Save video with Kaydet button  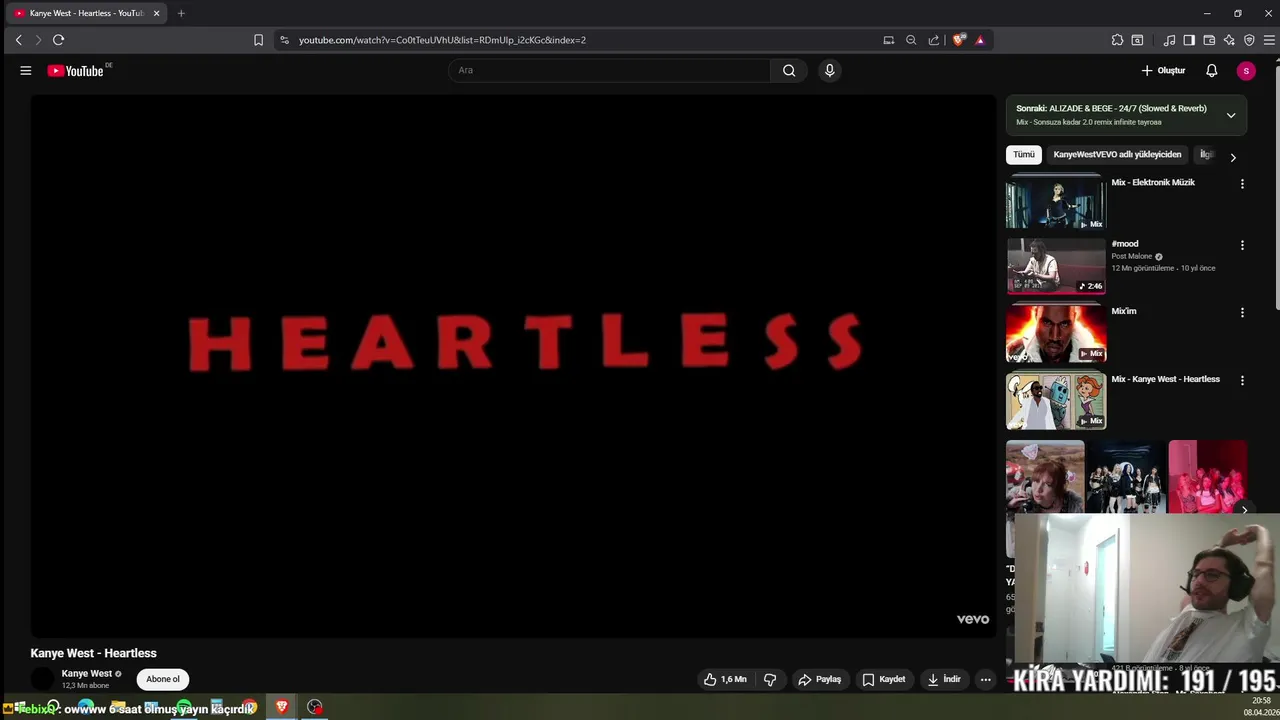[x=884, y=679]
